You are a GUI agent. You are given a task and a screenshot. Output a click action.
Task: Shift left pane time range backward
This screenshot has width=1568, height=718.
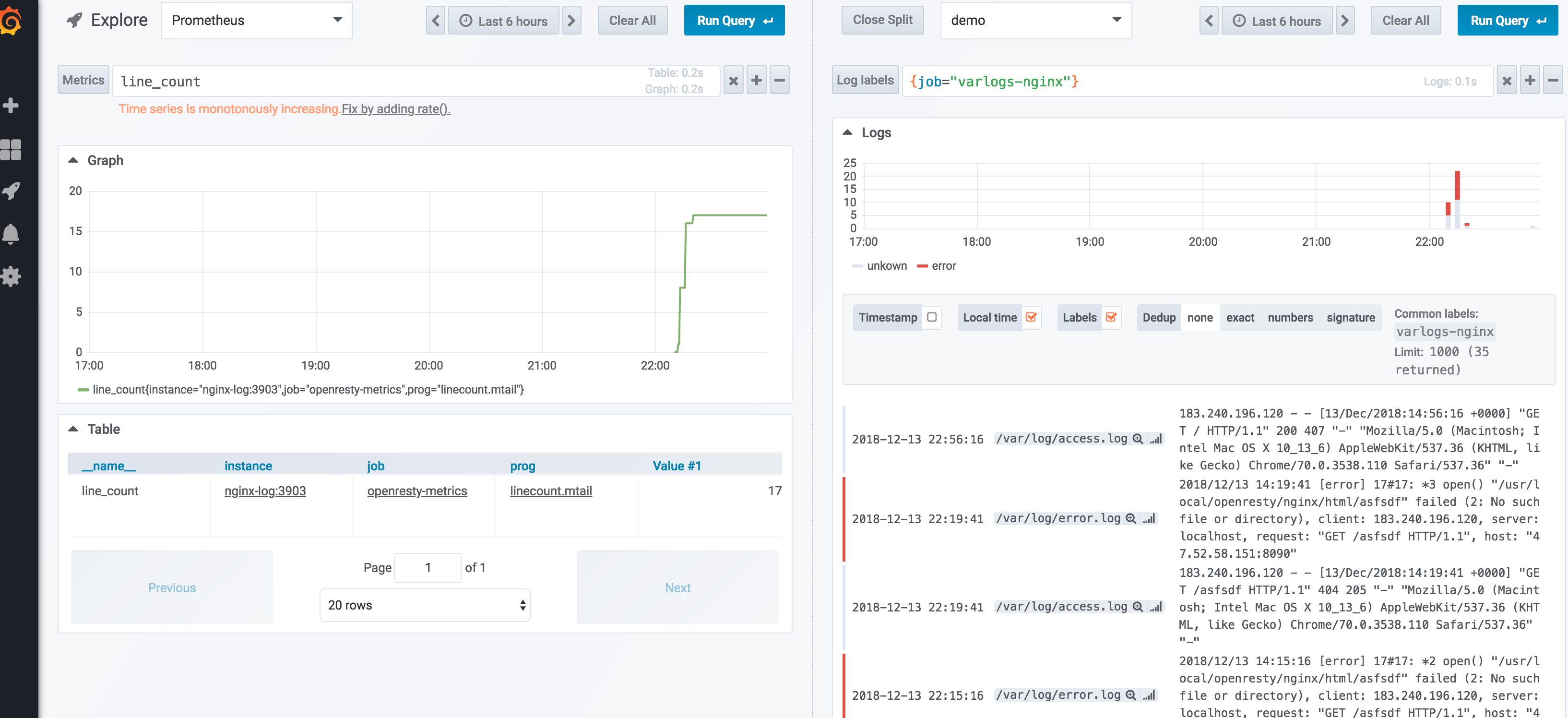click(436, 21)
